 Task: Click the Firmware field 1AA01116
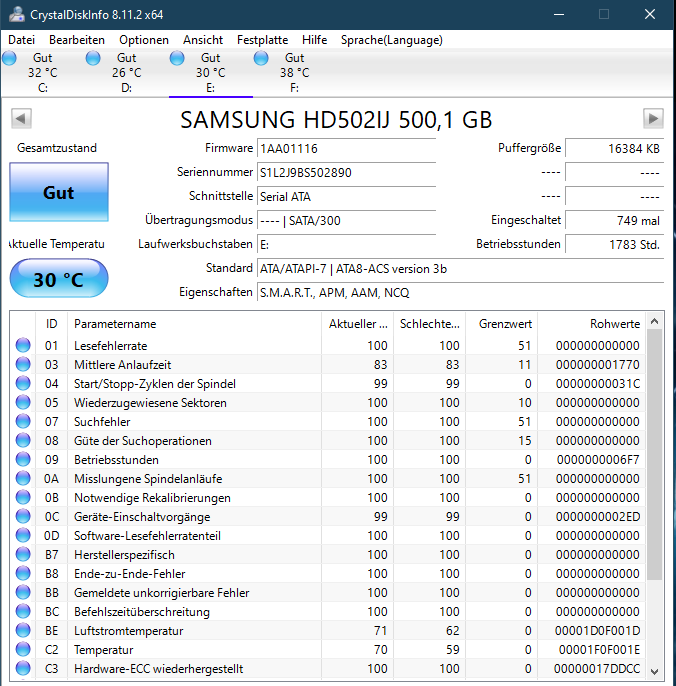tap(347, 149)
